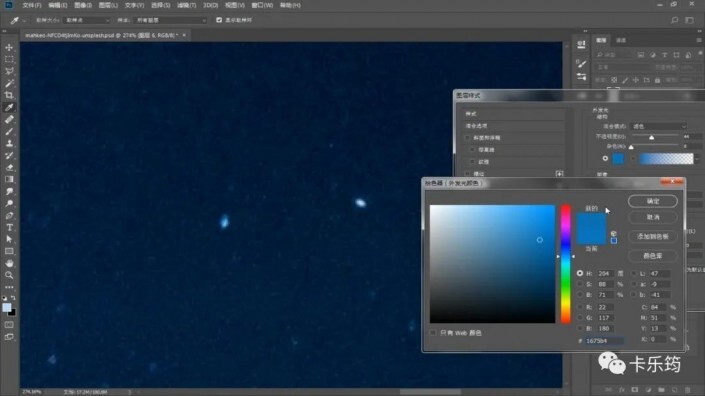The height and width of the screenshot is (396, 705).
Task: Filter layers by type (T icon)
Action: pos(665,55)
